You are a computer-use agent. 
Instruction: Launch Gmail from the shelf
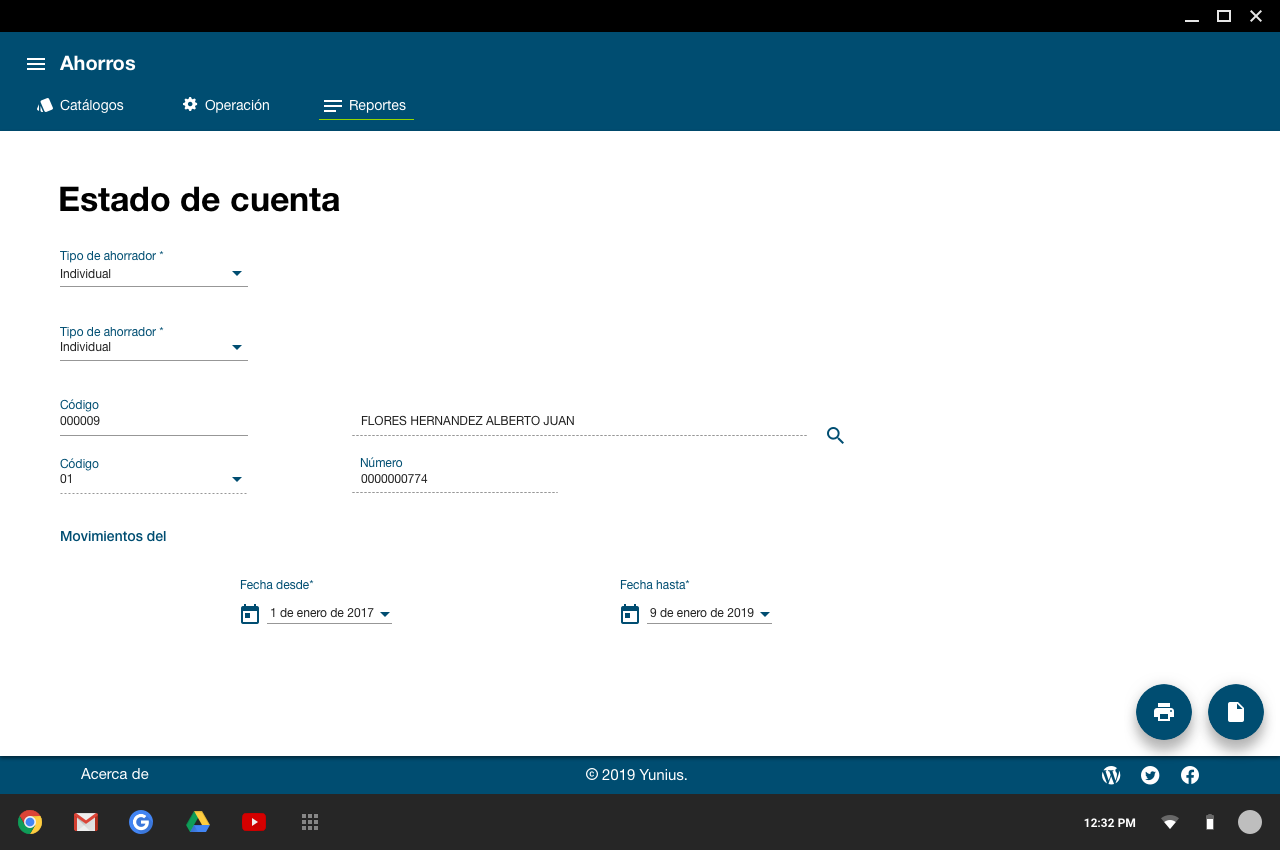coord(86,822)
